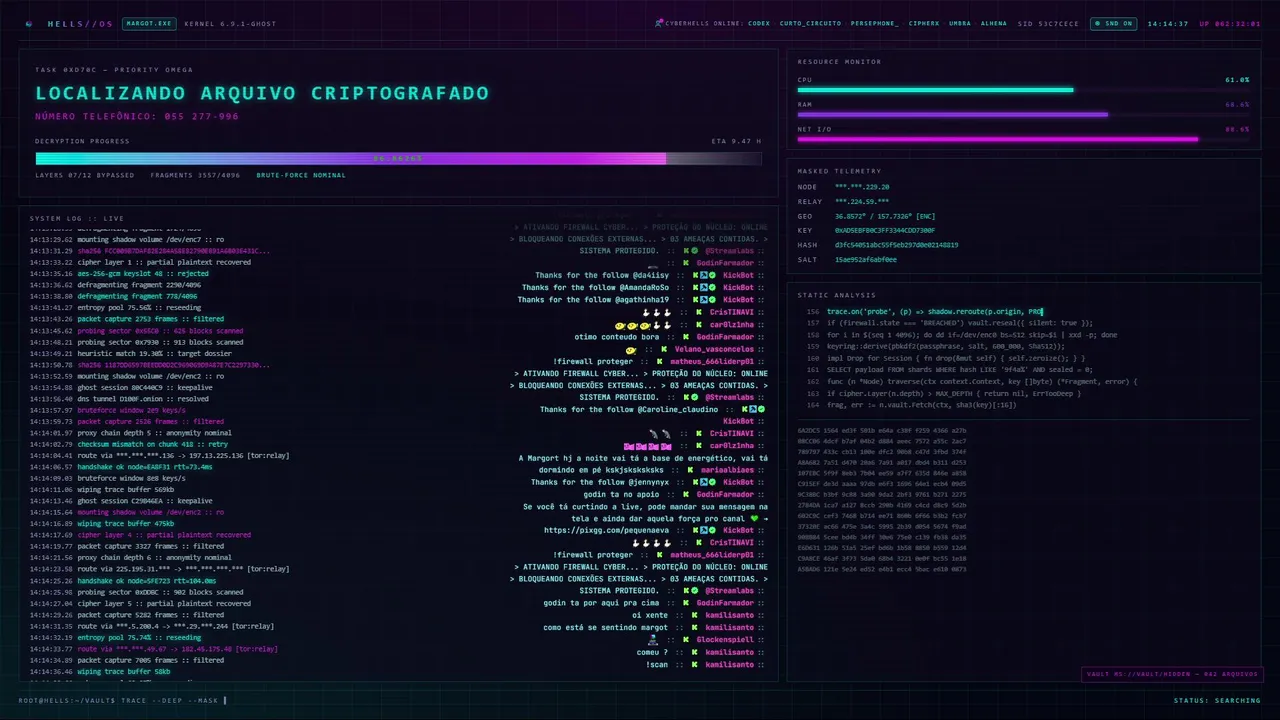Image resolution: width=1280 pixels, height=720 pixels.
Task: Click LAYERS 07/12 BYPASSED status
Action: [84, 175]
